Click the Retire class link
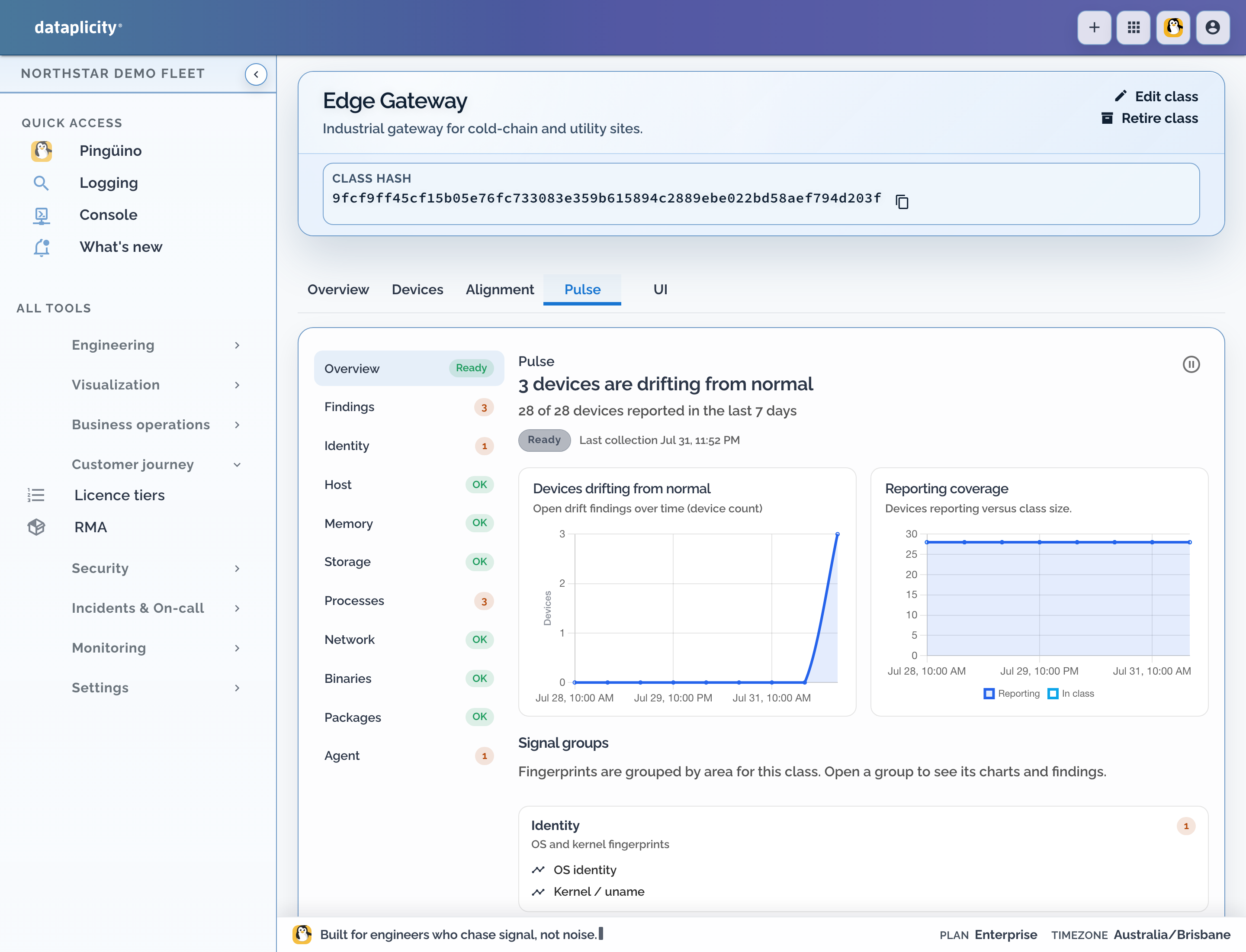Image resolution: width=1246 pixels, height=952 pixels. click(x=1149, y=118)
